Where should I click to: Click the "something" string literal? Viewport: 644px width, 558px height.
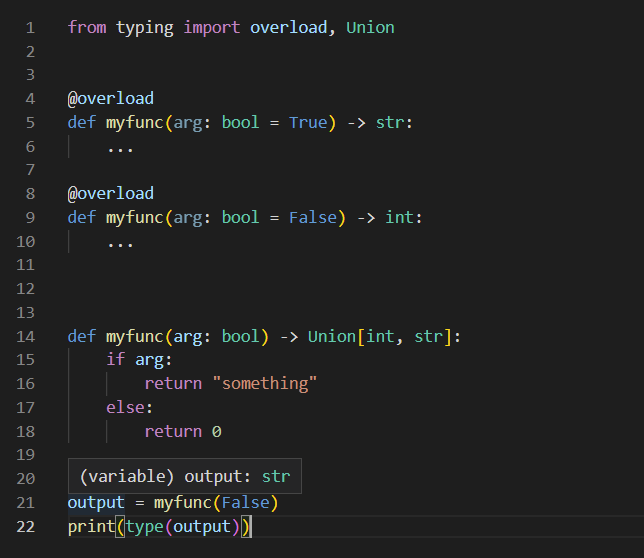pos(265,383)
